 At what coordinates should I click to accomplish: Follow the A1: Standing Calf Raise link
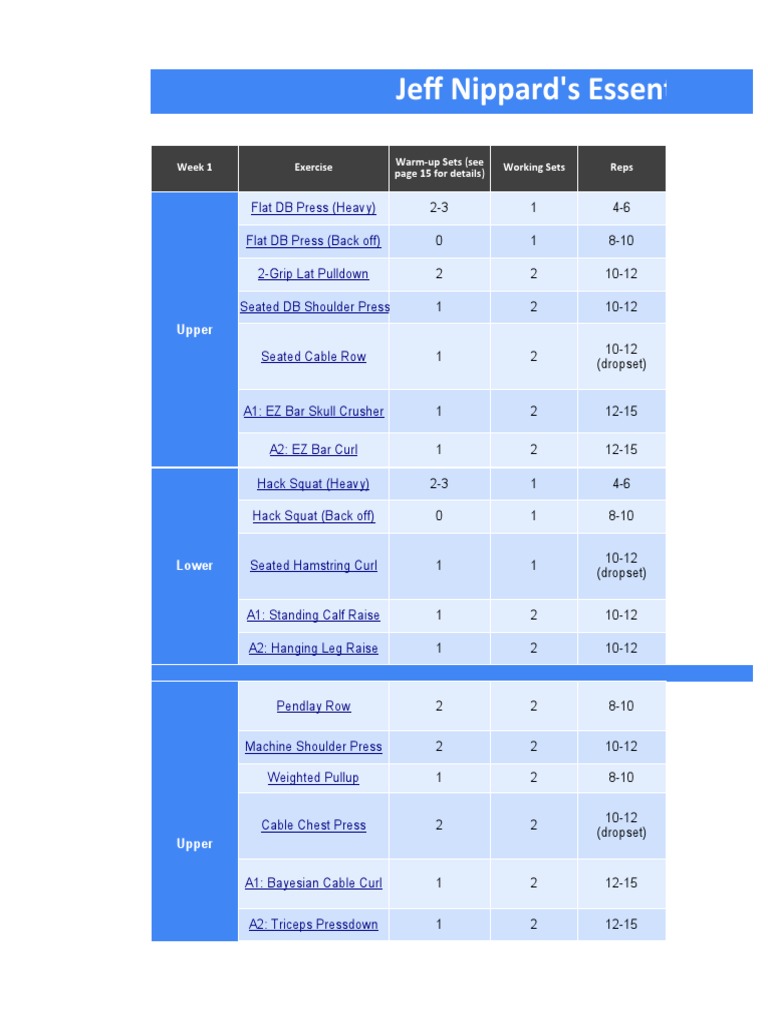[313, 615]
